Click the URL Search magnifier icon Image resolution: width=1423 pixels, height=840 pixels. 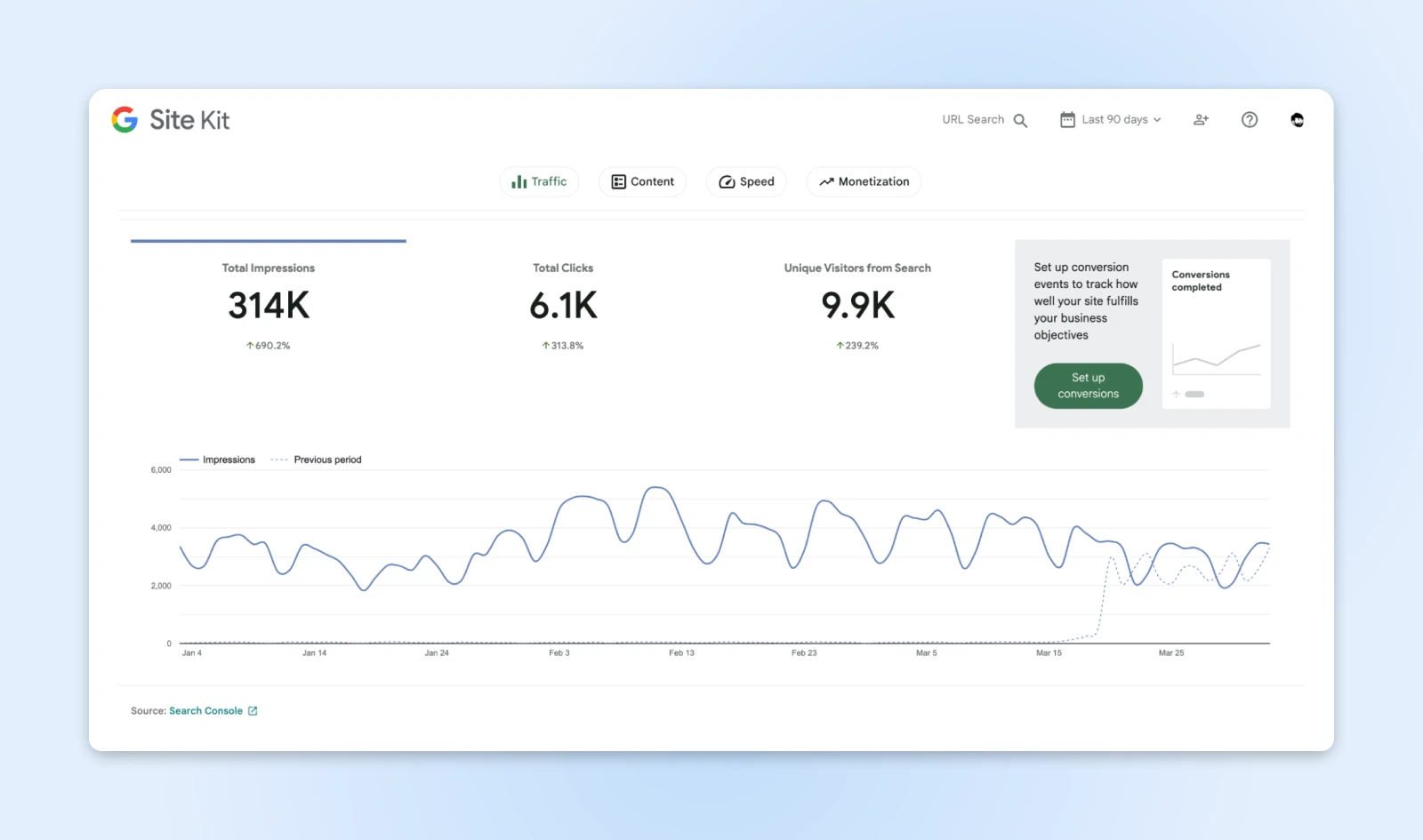click(1020, 121)
